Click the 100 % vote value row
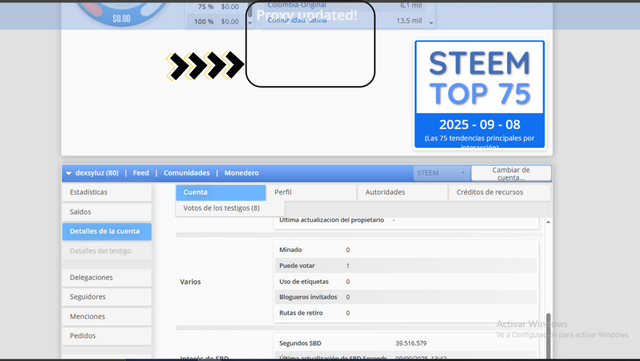The image size is (640, 361). (x=217, y=21)
